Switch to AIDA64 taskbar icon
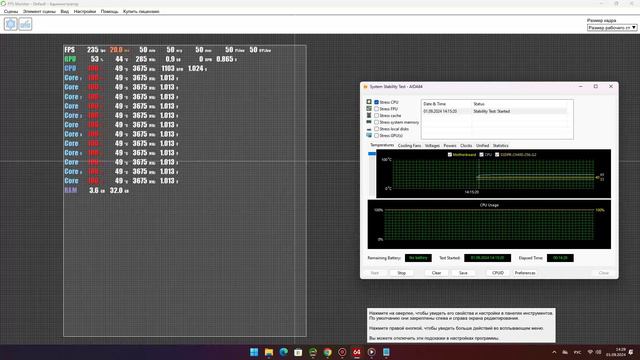 [357, 352]
